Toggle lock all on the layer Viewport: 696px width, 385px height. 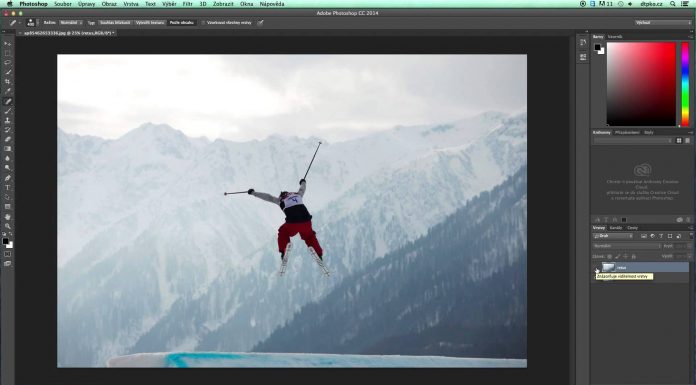[x=633, y=257]
